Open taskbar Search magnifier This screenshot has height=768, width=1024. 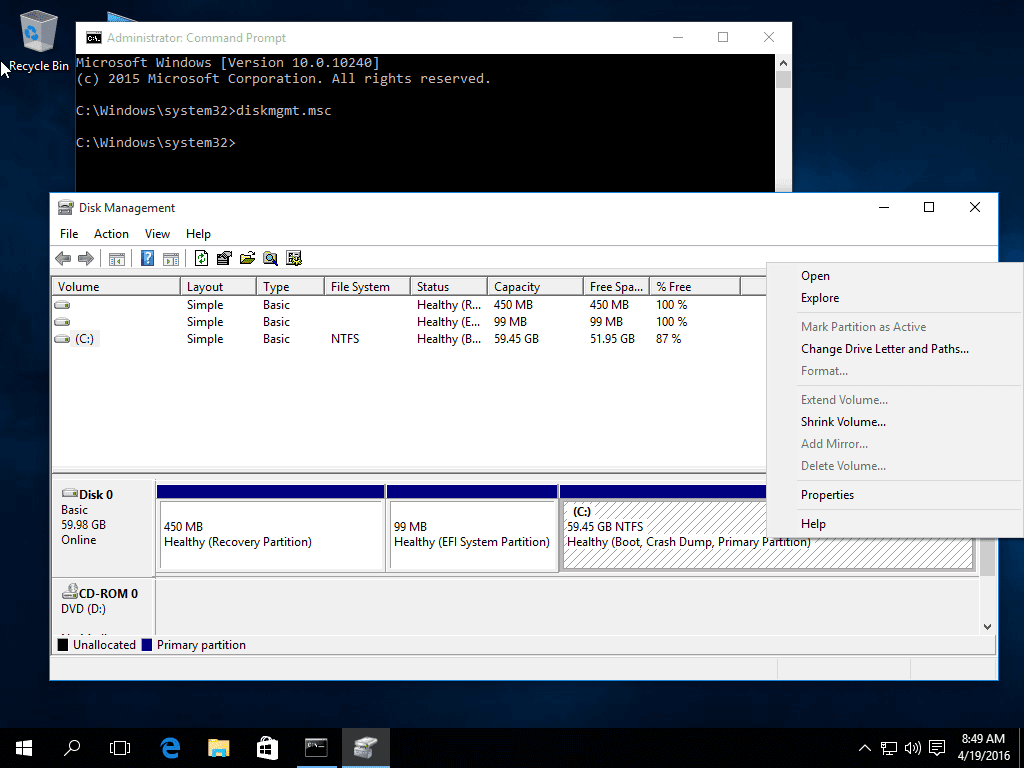(x=72, y=748)
